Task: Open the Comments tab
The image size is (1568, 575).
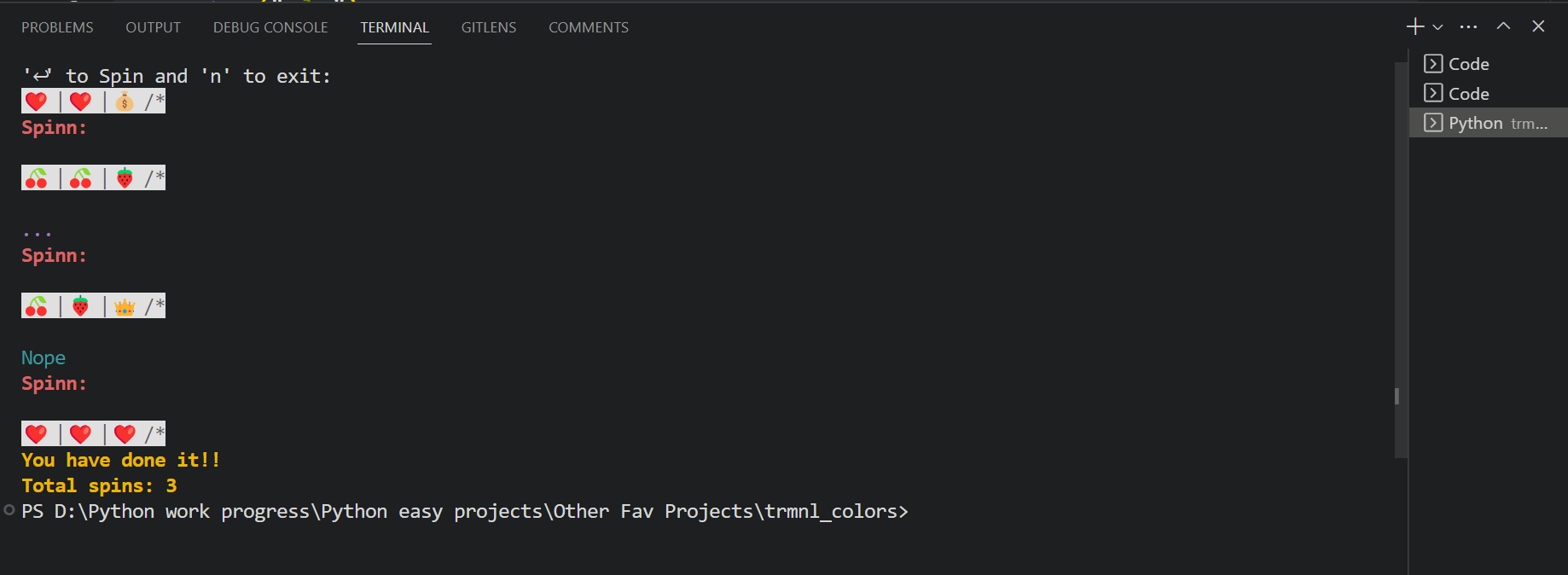Action: 589,27
